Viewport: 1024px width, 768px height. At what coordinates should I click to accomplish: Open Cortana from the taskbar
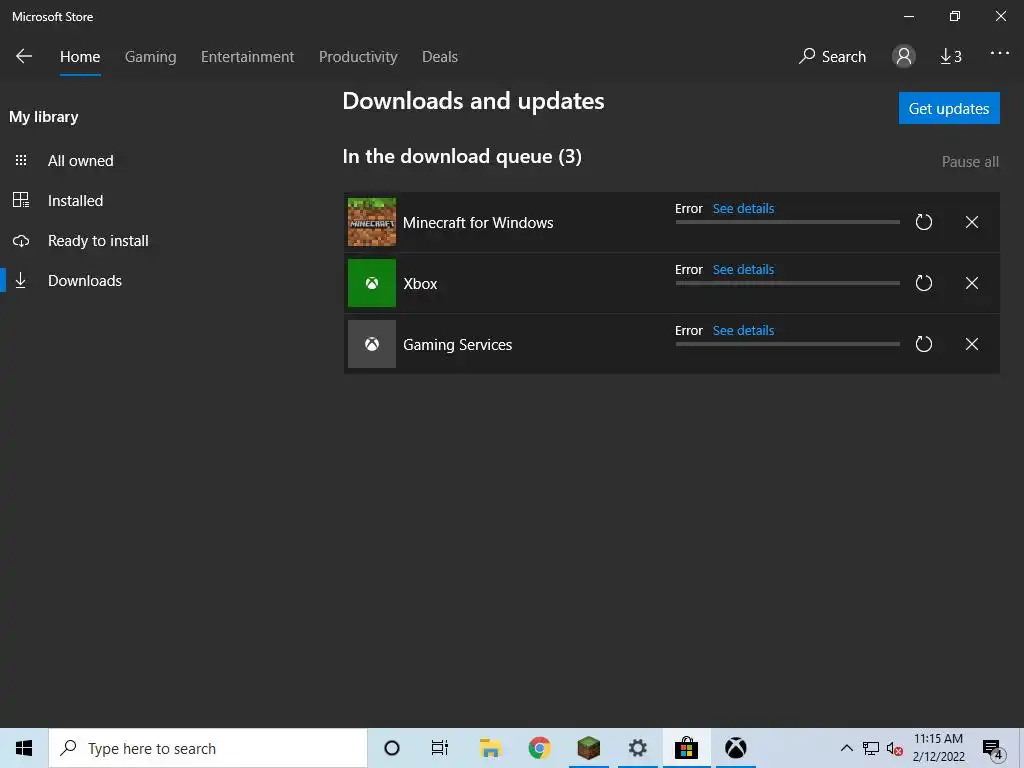point(392,748)
